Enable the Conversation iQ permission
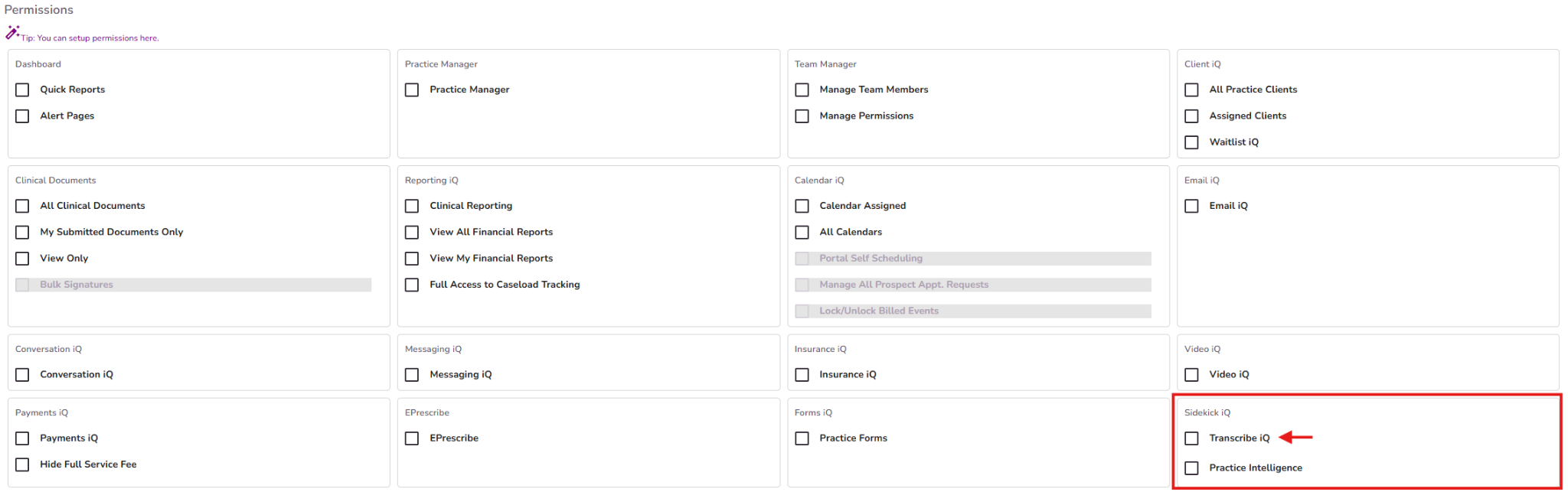 pos(23,375)
